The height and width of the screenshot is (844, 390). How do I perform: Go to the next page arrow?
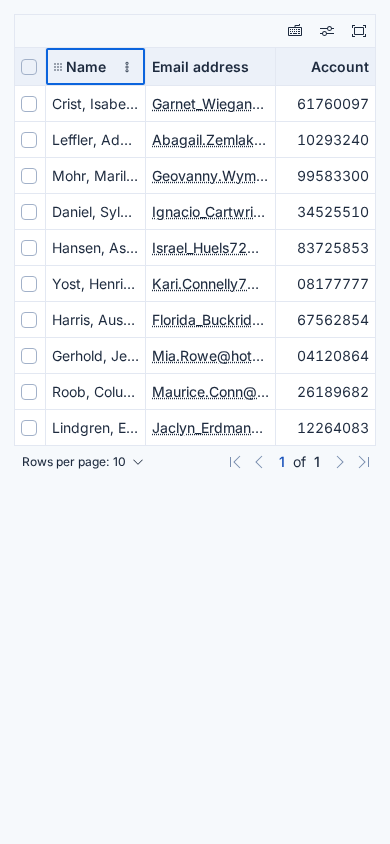tap(339, 462)
